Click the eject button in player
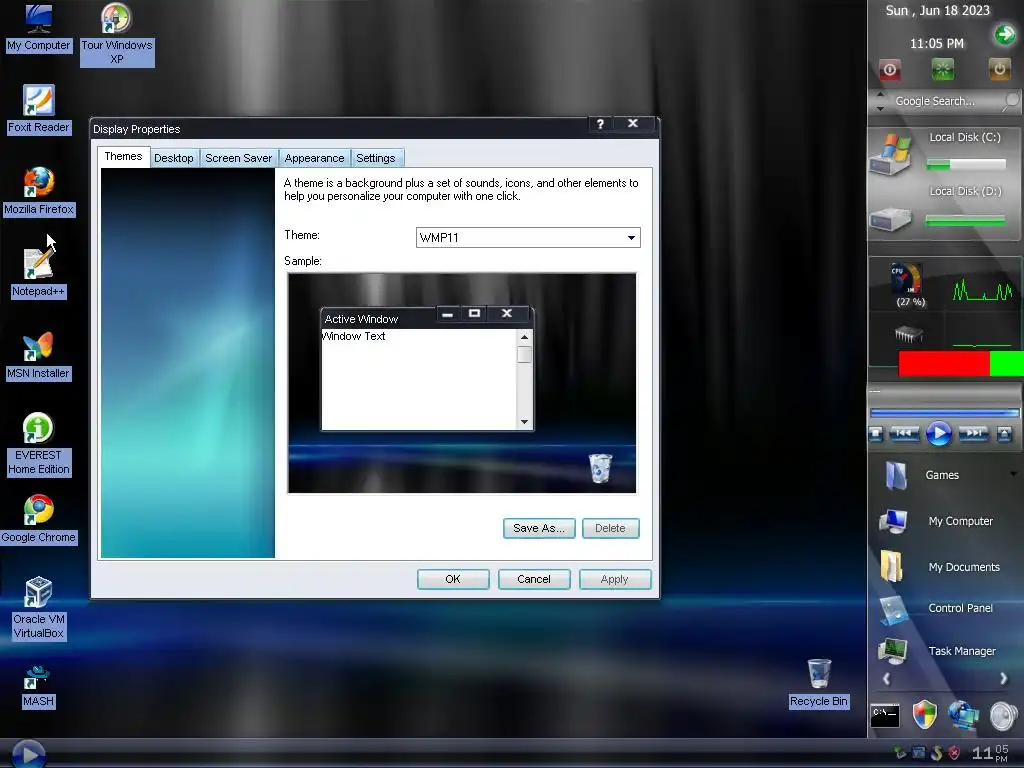This screenshot has width=1024, height=768. click(x=1004, y=434)
